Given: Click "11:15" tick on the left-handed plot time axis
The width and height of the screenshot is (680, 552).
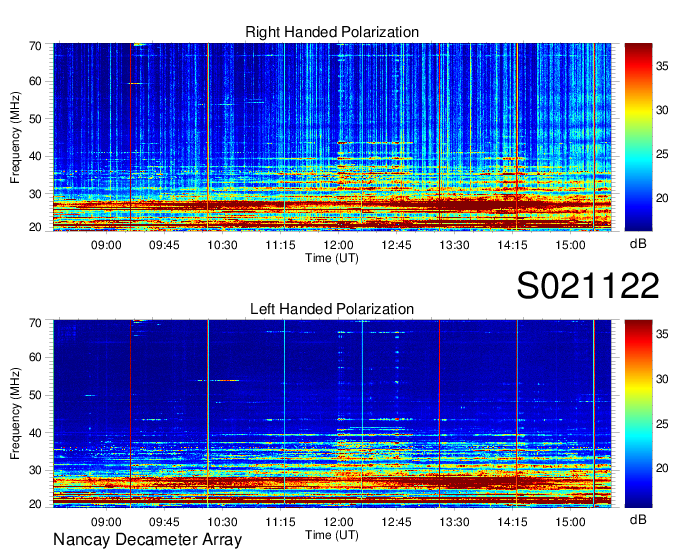Looking at the screenshot, I should tap(280, 522).
